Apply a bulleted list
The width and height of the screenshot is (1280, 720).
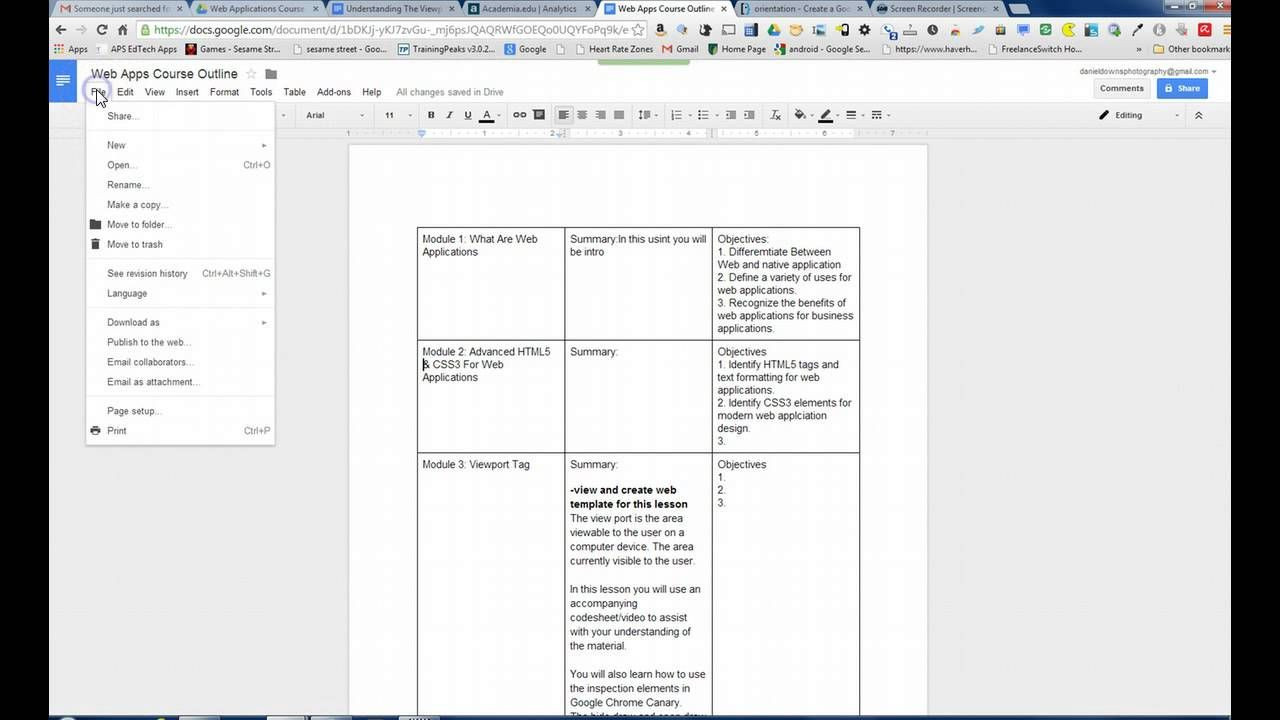[x=703, y=115]
